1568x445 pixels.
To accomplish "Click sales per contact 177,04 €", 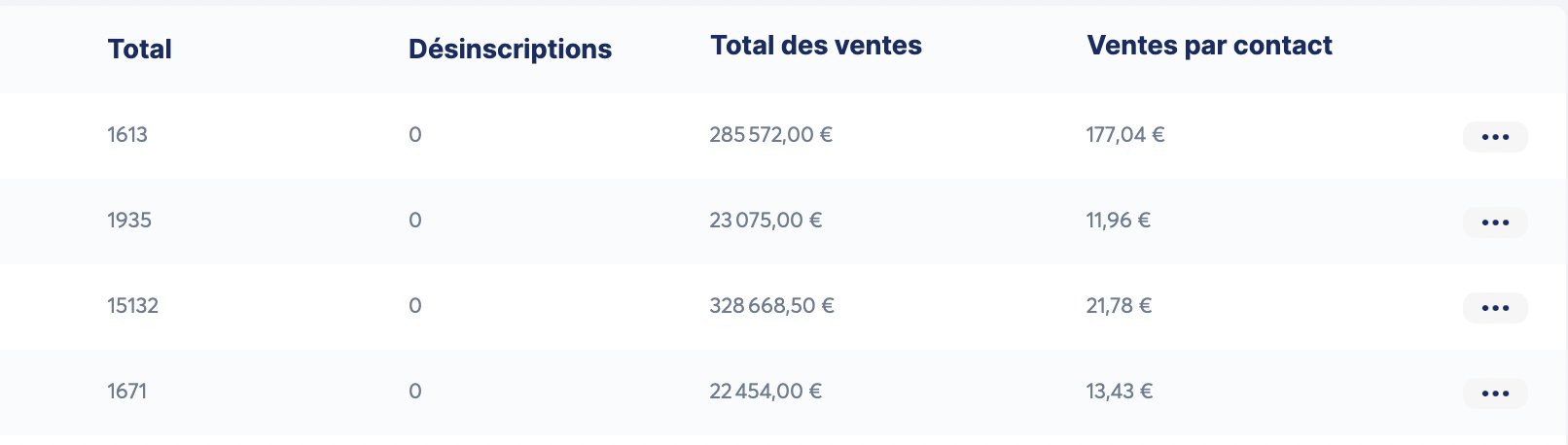I will pos(1125,135).
